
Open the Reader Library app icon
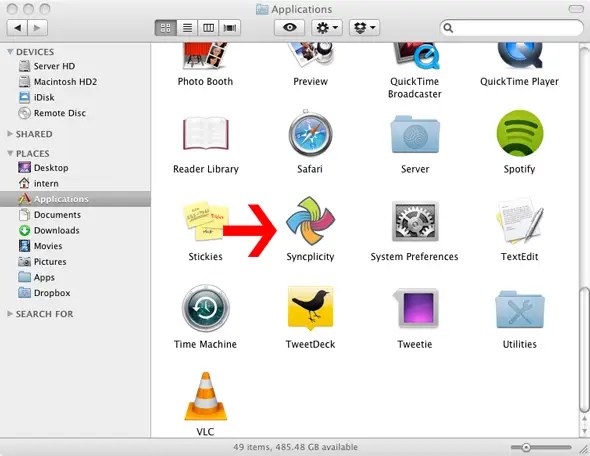pyautogui.click(x=205, y=133)
